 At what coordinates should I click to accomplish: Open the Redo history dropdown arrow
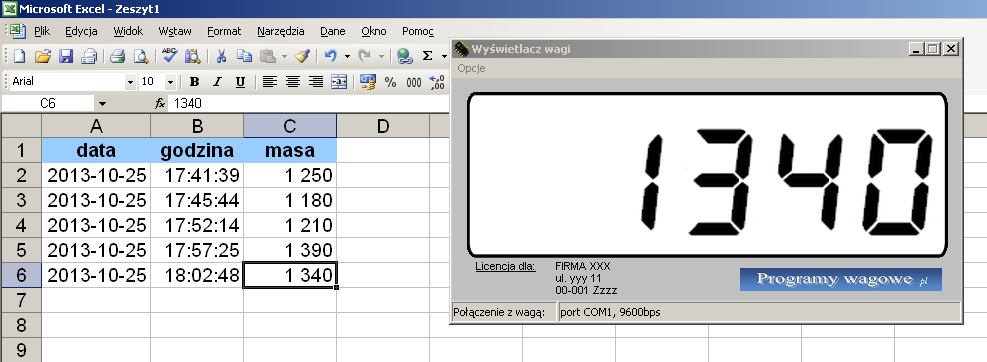click(x=381, y=56)
